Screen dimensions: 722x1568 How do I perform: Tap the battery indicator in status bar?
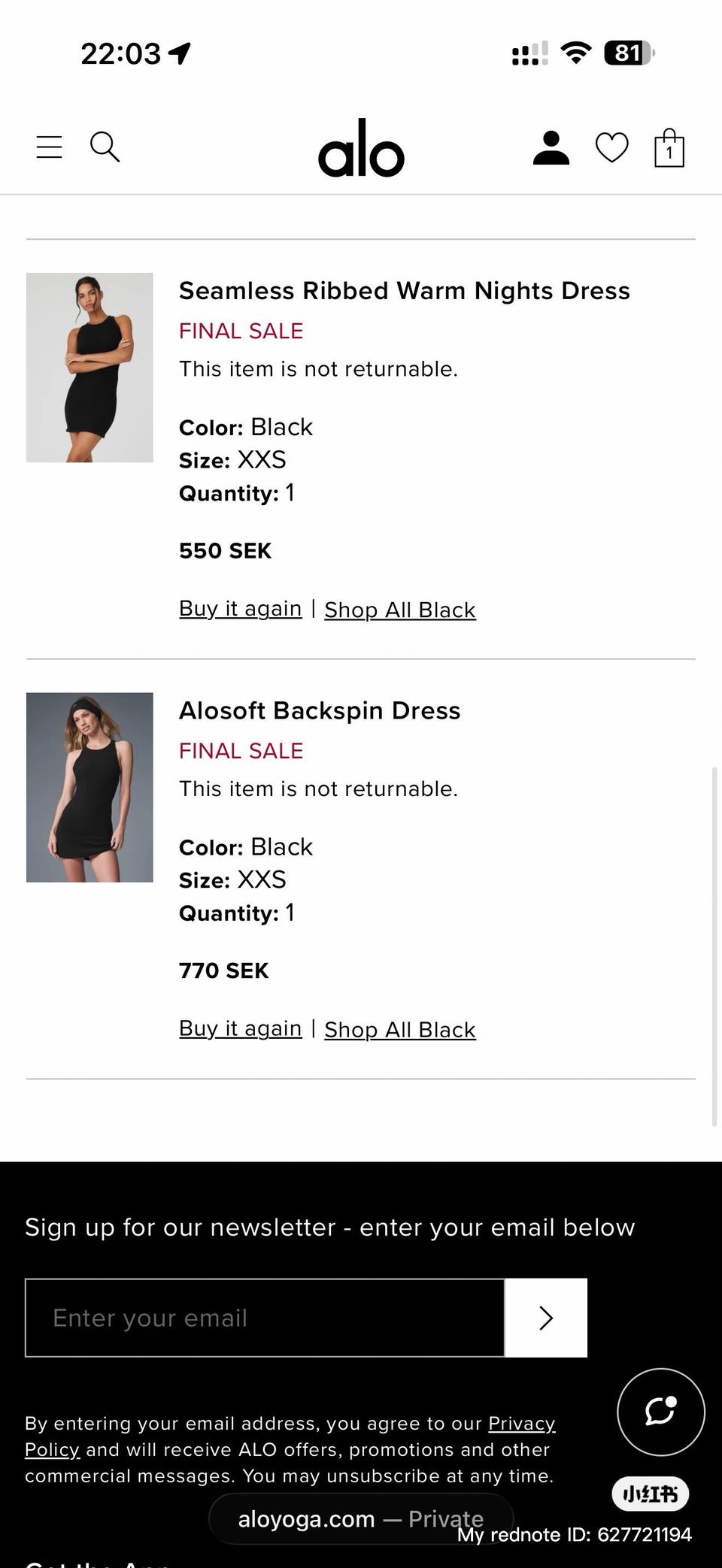pyautogui.click(x=629, y=53)
